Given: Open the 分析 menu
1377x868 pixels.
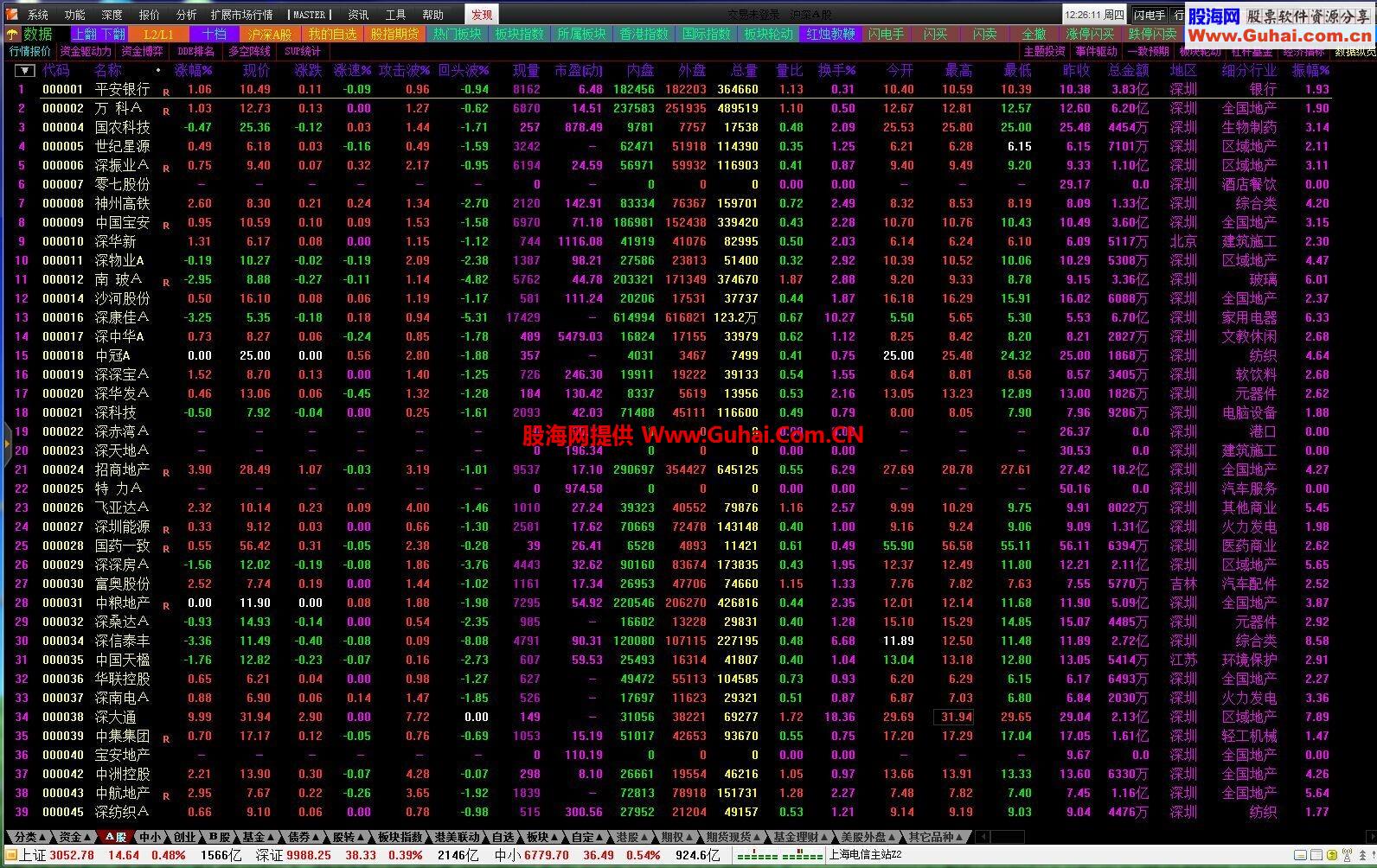Looking at the screenshot, I should pyautogui.click(x=187, y=15).
